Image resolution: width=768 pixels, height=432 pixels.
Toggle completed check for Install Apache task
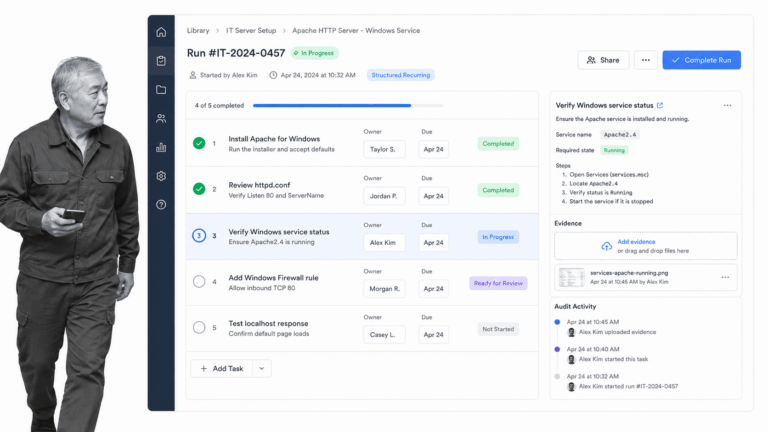click(199, 143)
